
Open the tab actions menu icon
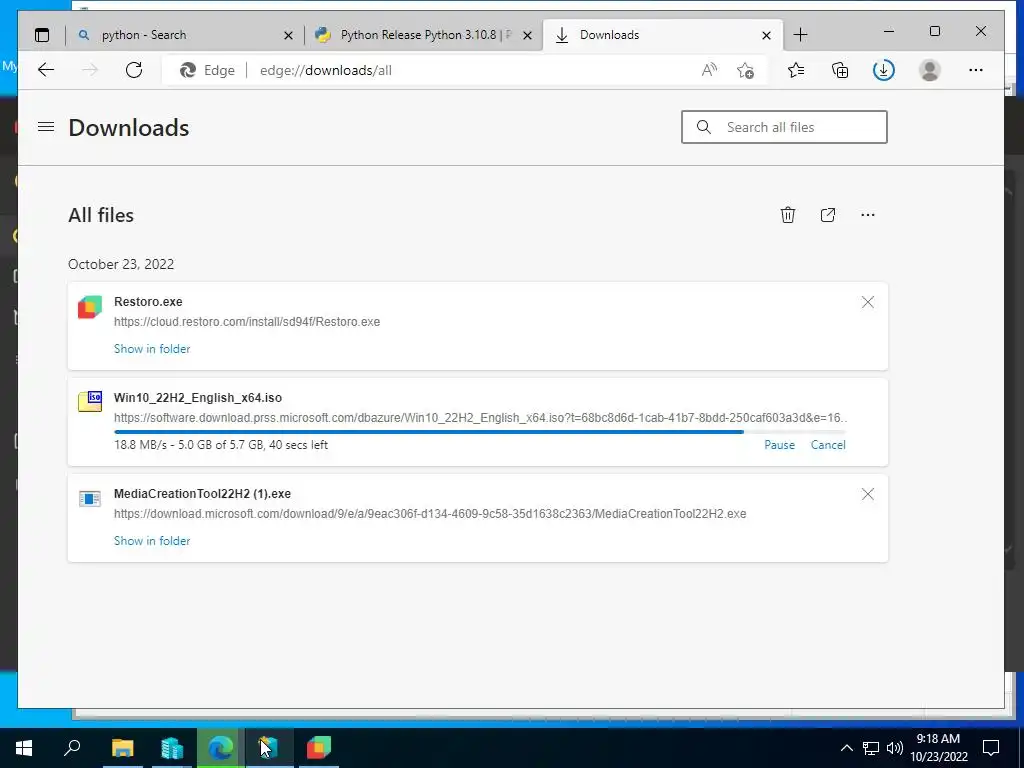(x=42, y=35)
